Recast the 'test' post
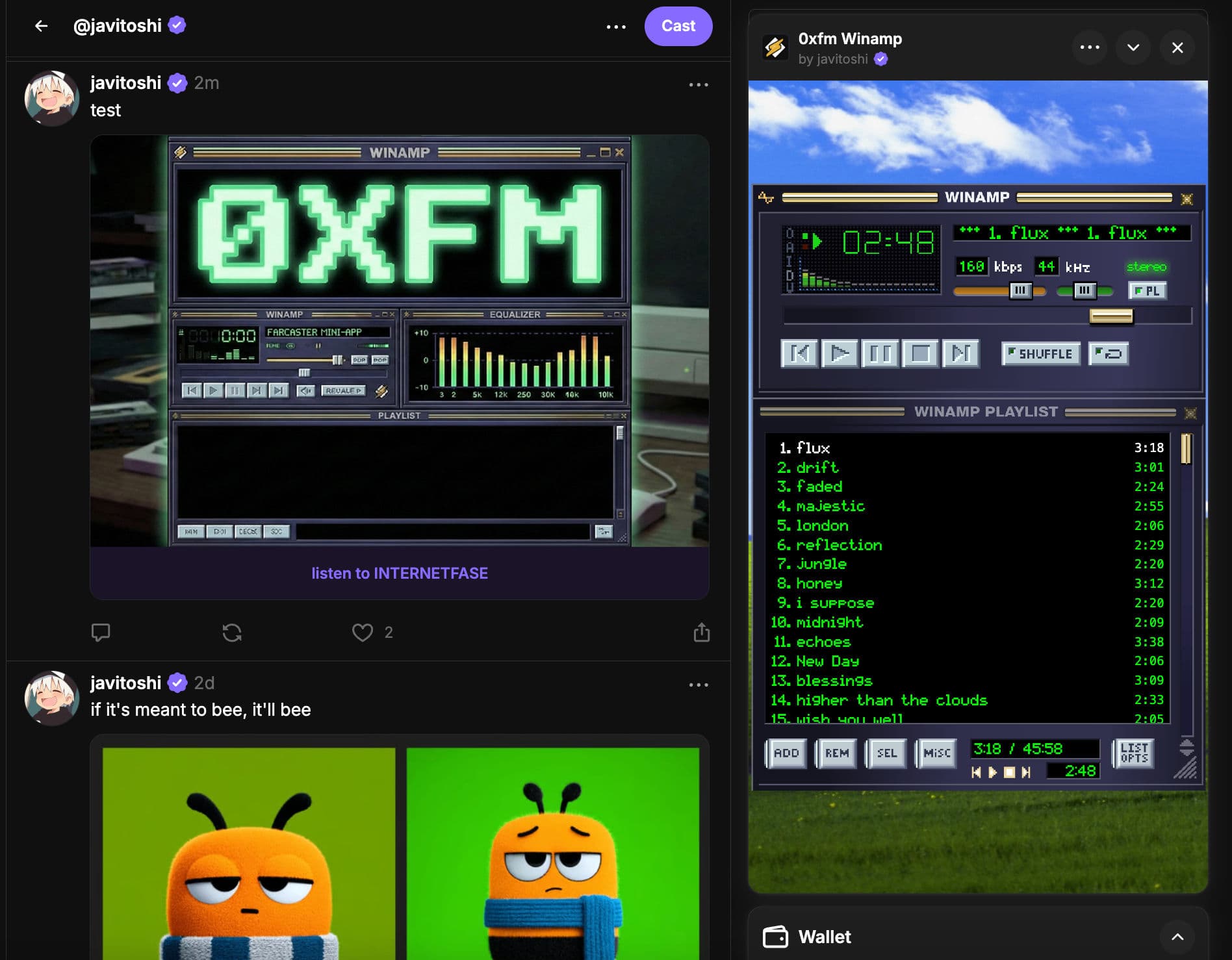 coord(232,632)
